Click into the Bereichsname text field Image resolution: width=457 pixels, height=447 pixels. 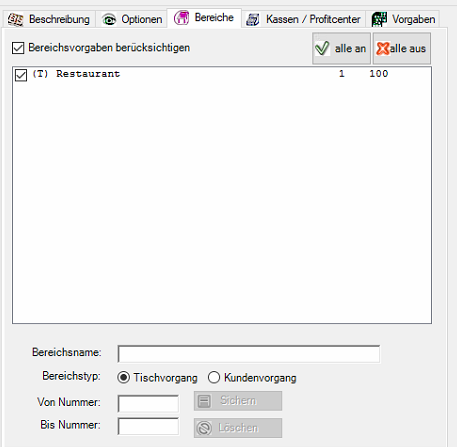pos(249,354)
